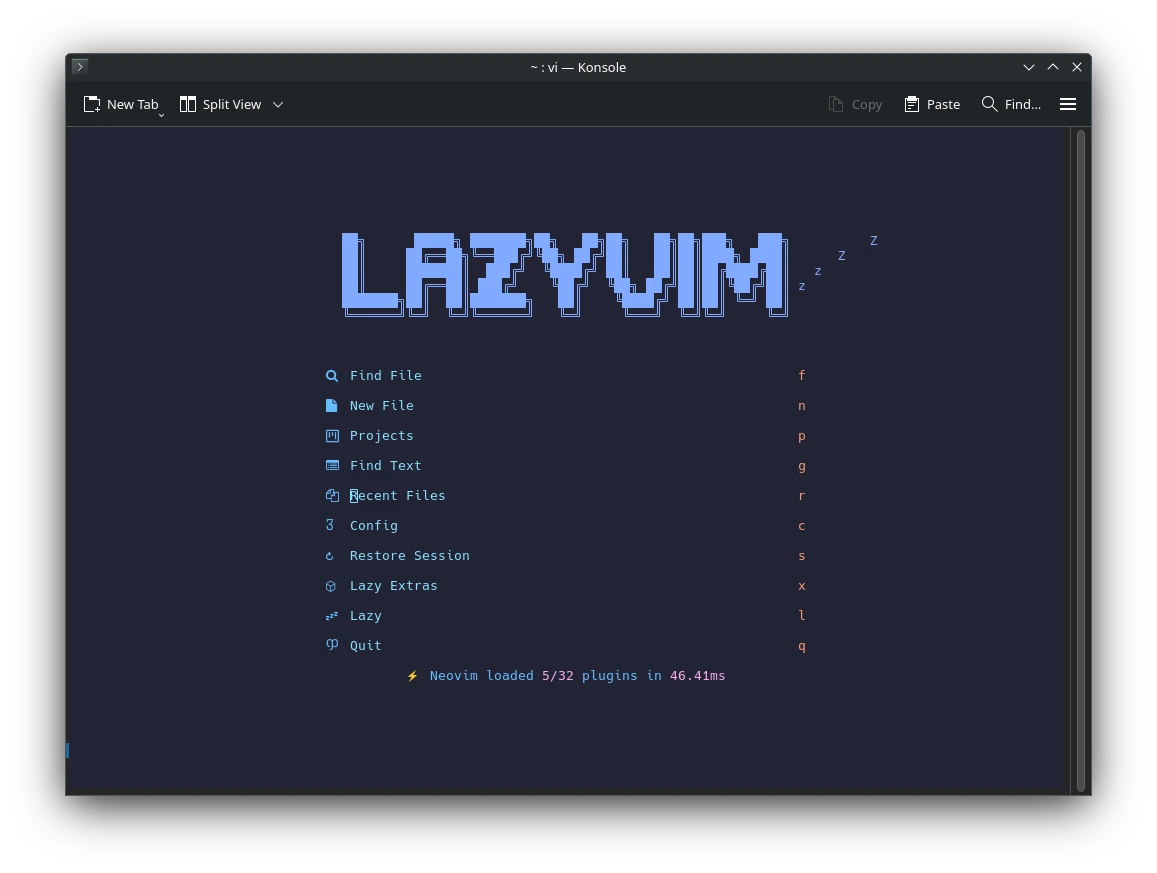Viewport: 1157px width, 873px height.
Task: Click the Split View icon
Action: (188, 105)
